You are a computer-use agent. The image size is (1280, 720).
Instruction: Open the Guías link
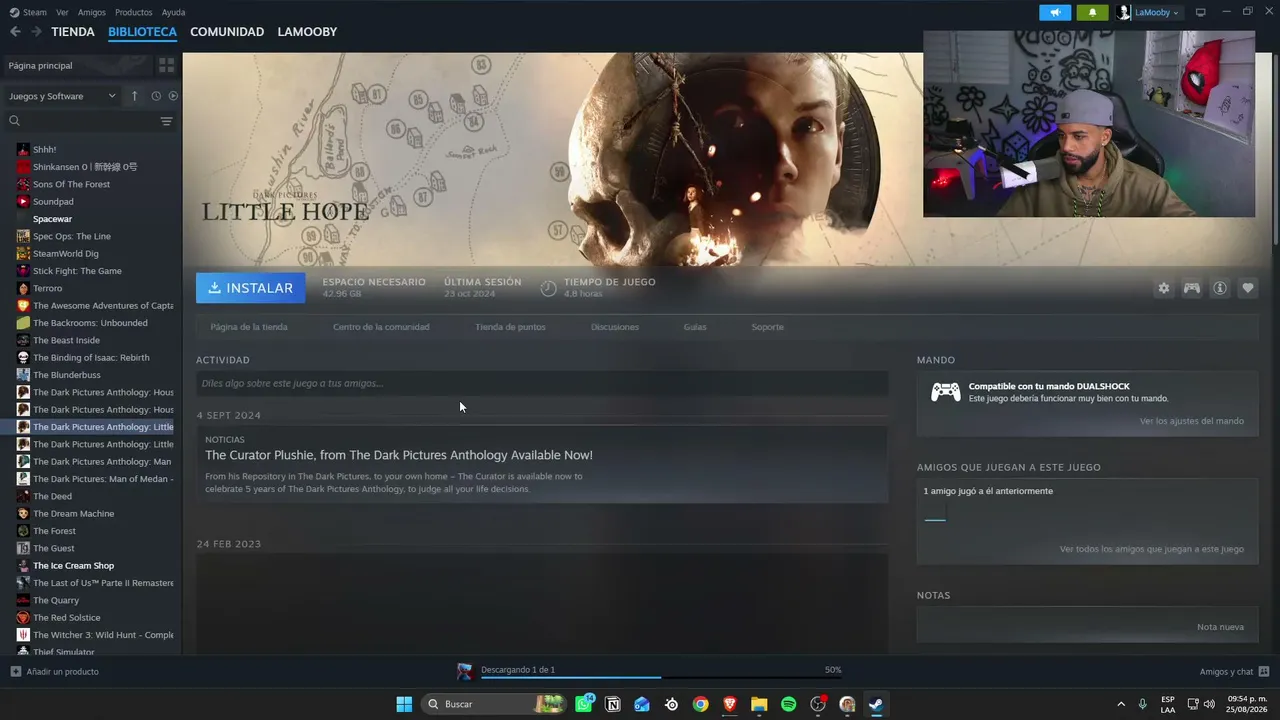click(x=695, y=327)
